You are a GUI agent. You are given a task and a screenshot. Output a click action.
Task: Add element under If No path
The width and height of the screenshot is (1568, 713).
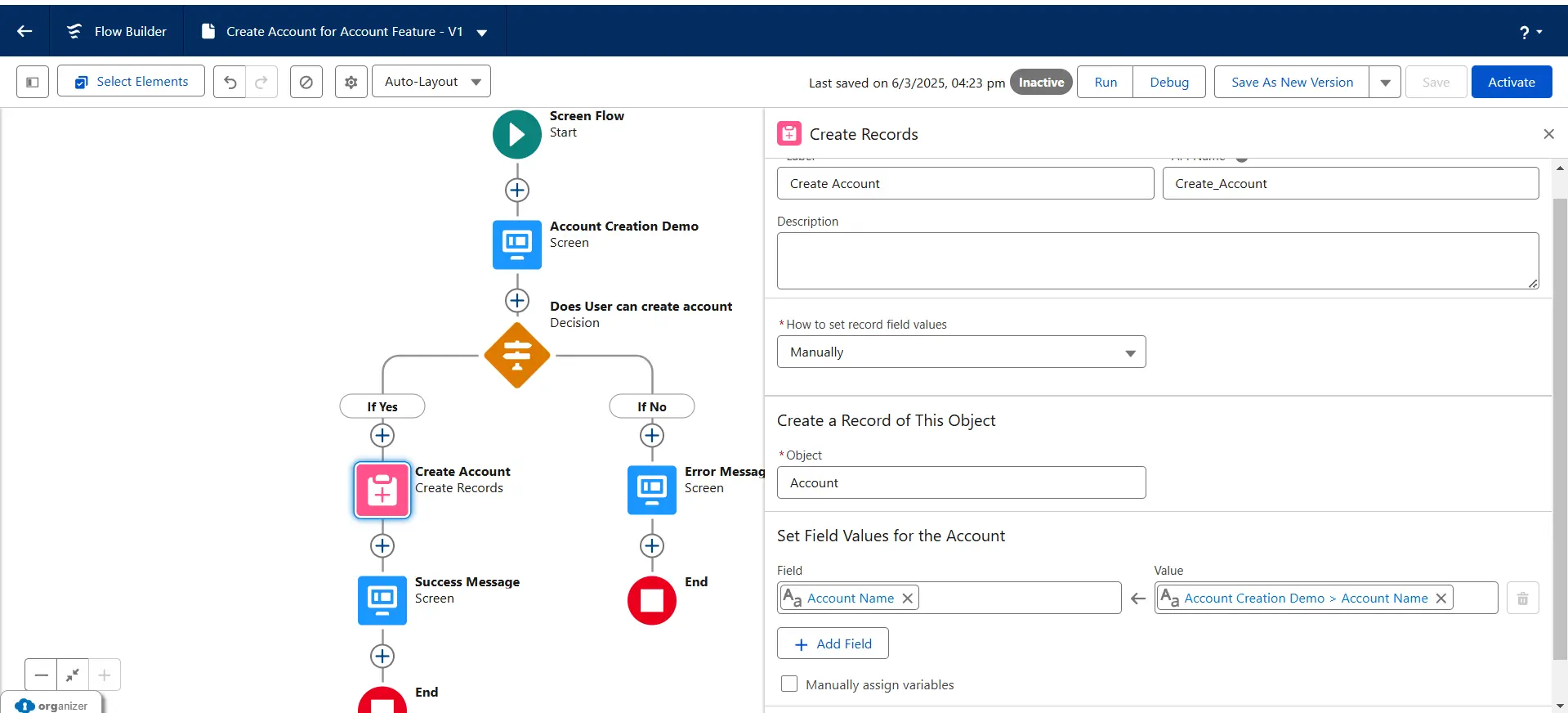[652, 435]
